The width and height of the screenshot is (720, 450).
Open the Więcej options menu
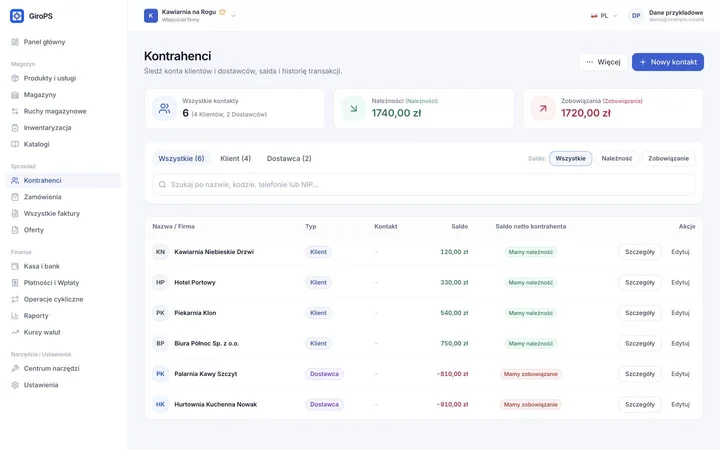[x=603, y=62]
